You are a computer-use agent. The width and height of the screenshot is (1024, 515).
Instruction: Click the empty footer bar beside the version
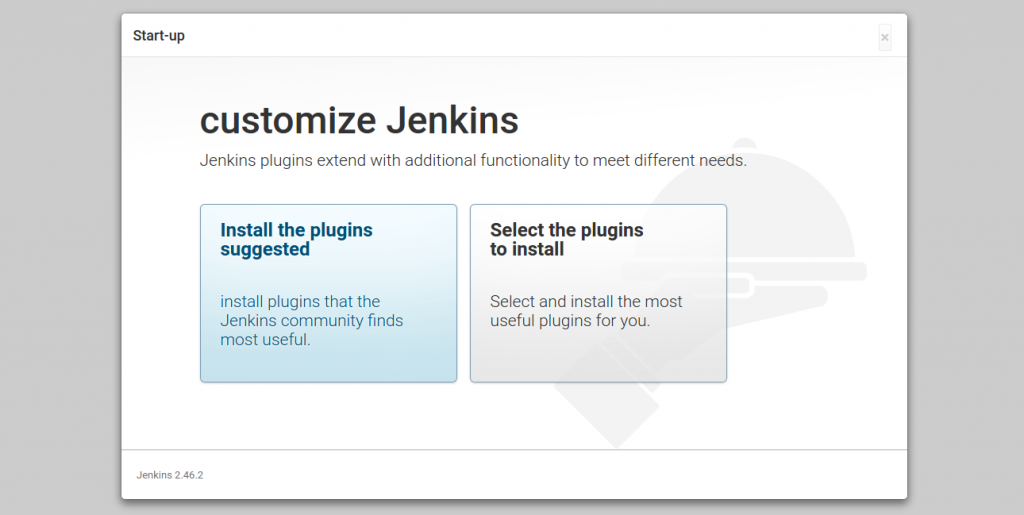[x=555, y=475]
